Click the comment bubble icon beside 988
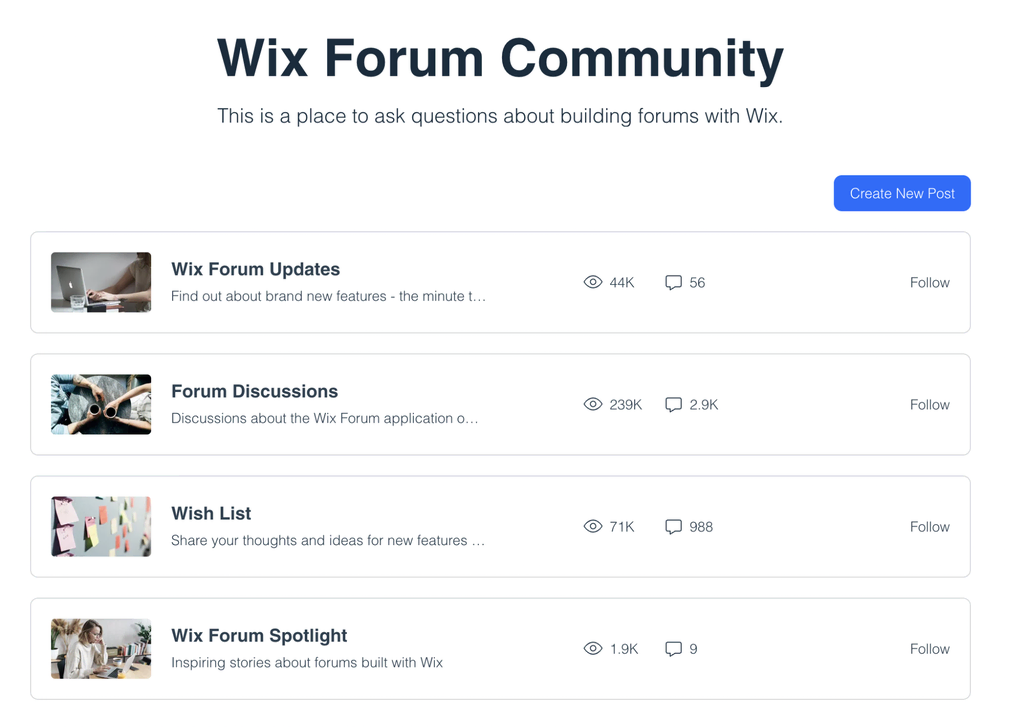 point(673,527)
